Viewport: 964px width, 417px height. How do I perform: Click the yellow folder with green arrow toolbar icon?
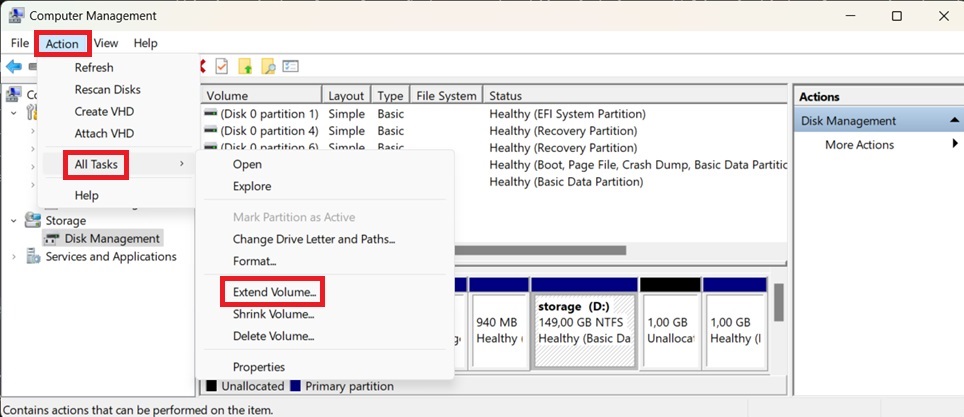245,66
